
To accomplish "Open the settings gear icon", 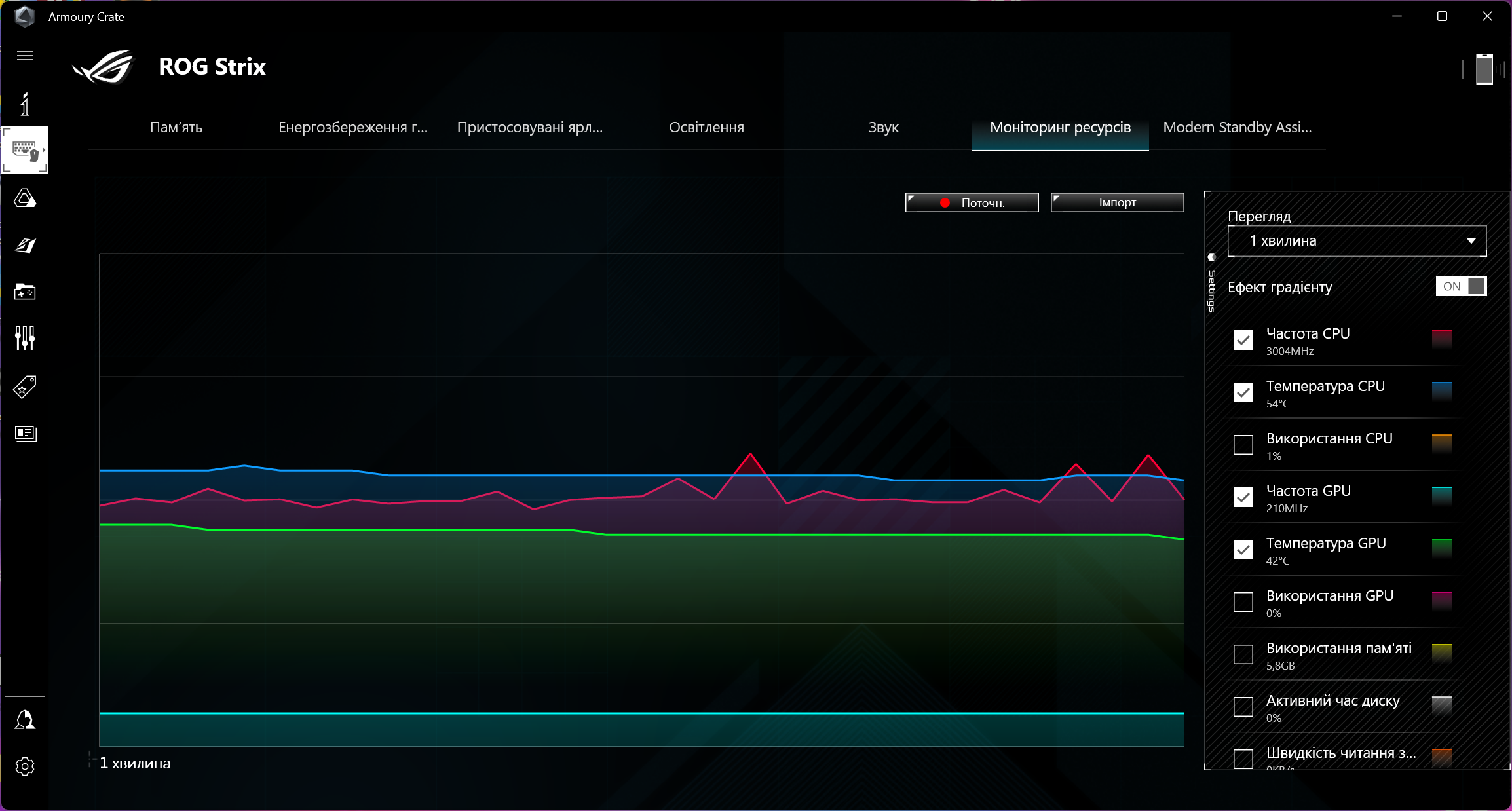I will tap(25, 766).
